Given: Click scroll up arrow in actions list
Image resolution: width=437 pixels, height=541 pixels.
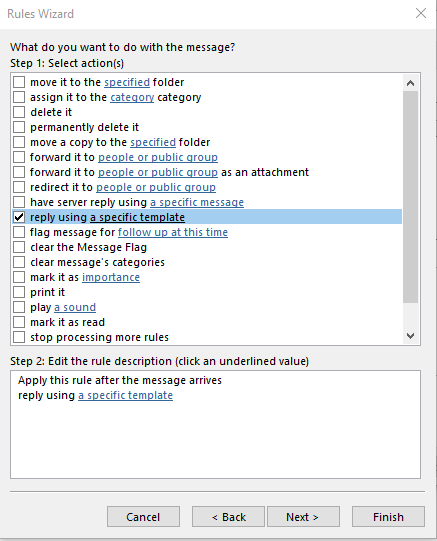Looking at the screenshot, I should pos(410,83).
